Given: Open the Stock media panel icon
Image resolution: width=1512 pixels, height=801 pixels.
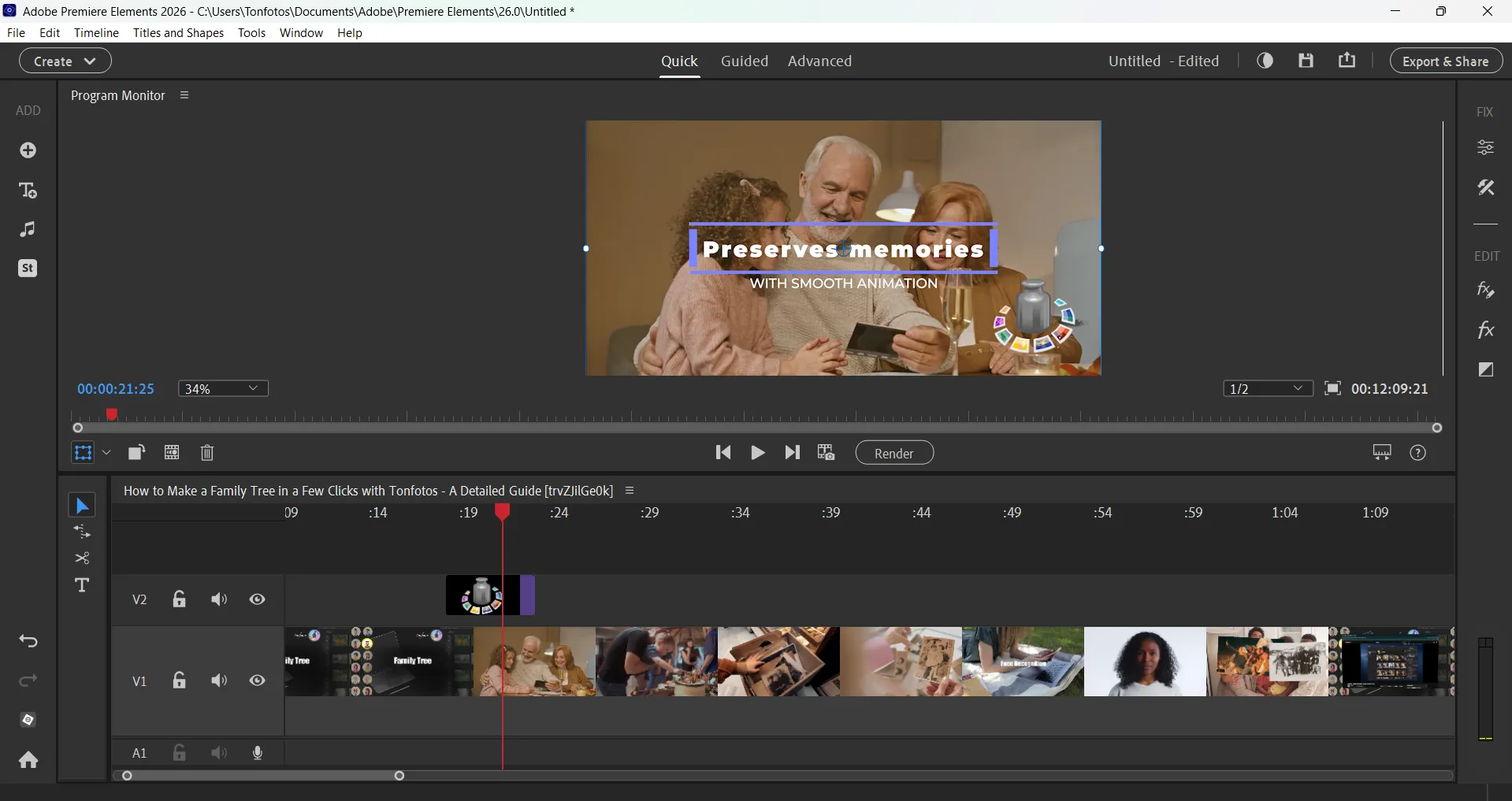Looking at the screenshot, I should [28, 269].
